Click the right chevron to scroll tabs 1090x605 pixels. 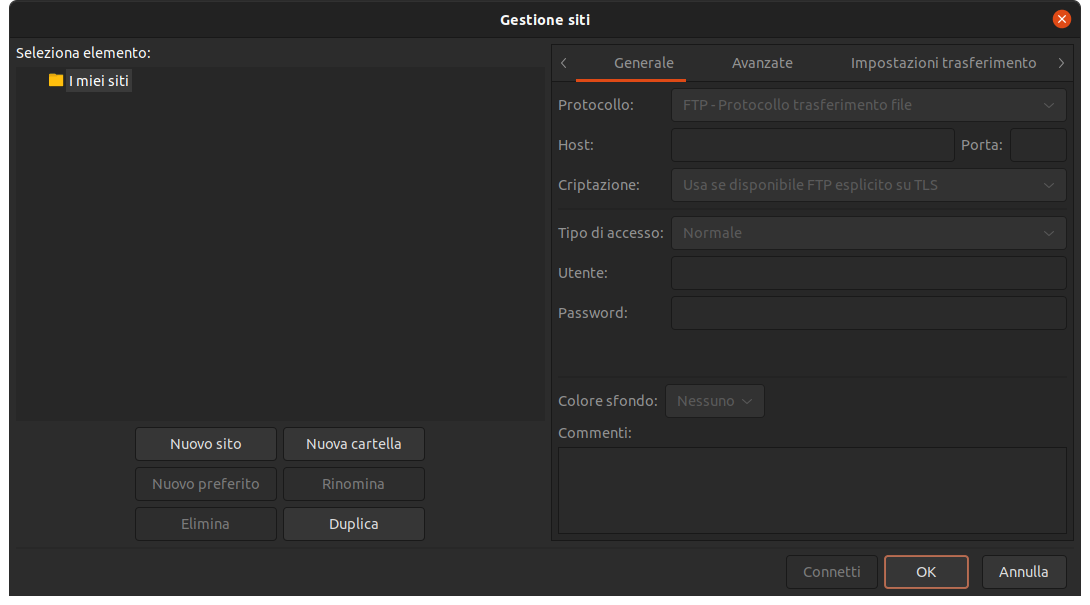coord(1061,62)
